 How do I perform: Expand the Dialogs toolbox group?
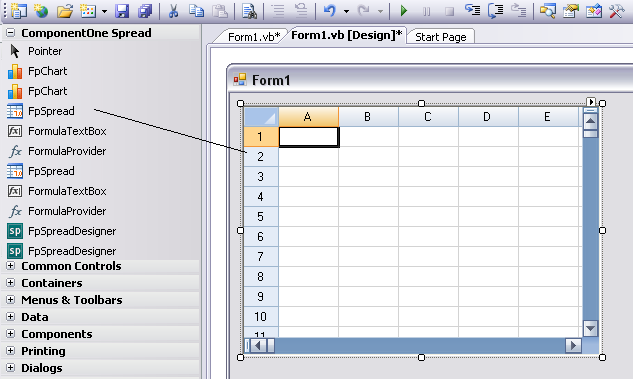(x=11, y=368)
